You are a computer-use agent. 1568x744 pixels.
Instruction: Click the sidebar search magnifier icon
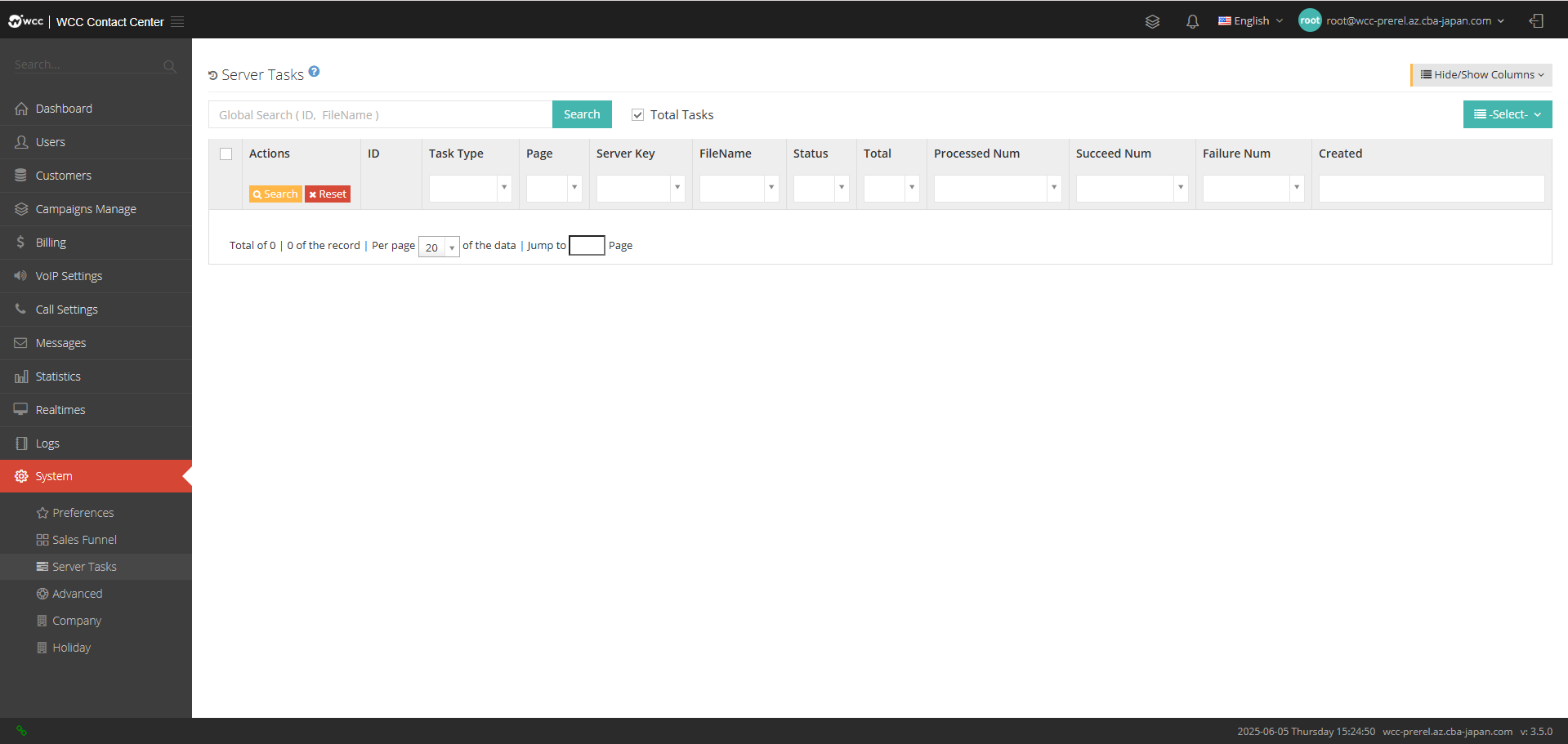(169, 66)
